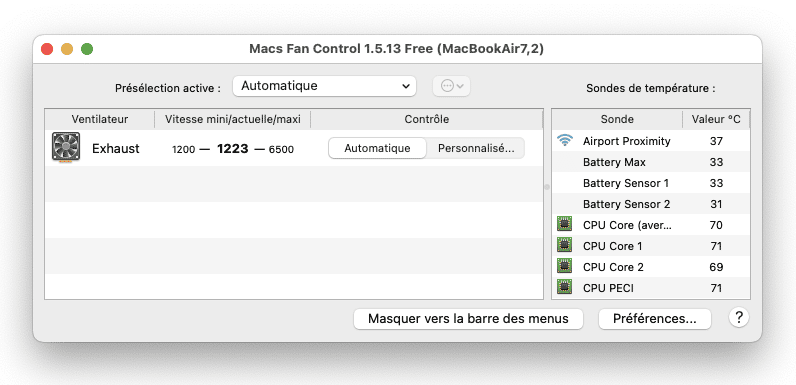
Task: Click the Contrôle column header
Action: pyautogui.click(x=426, y=119)
